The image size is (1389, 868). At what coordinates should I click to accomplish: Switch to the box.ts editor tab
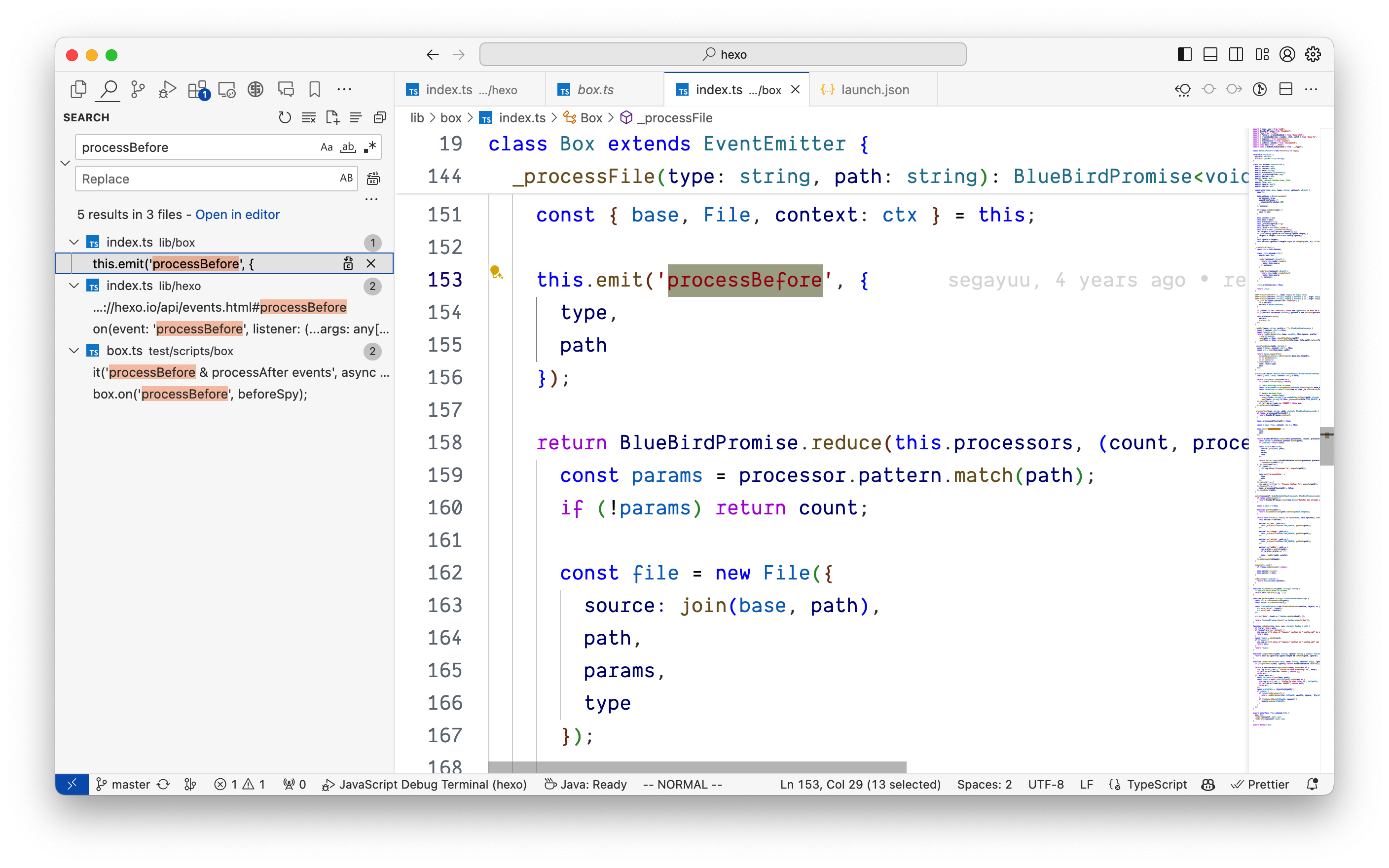click(595, 90)
